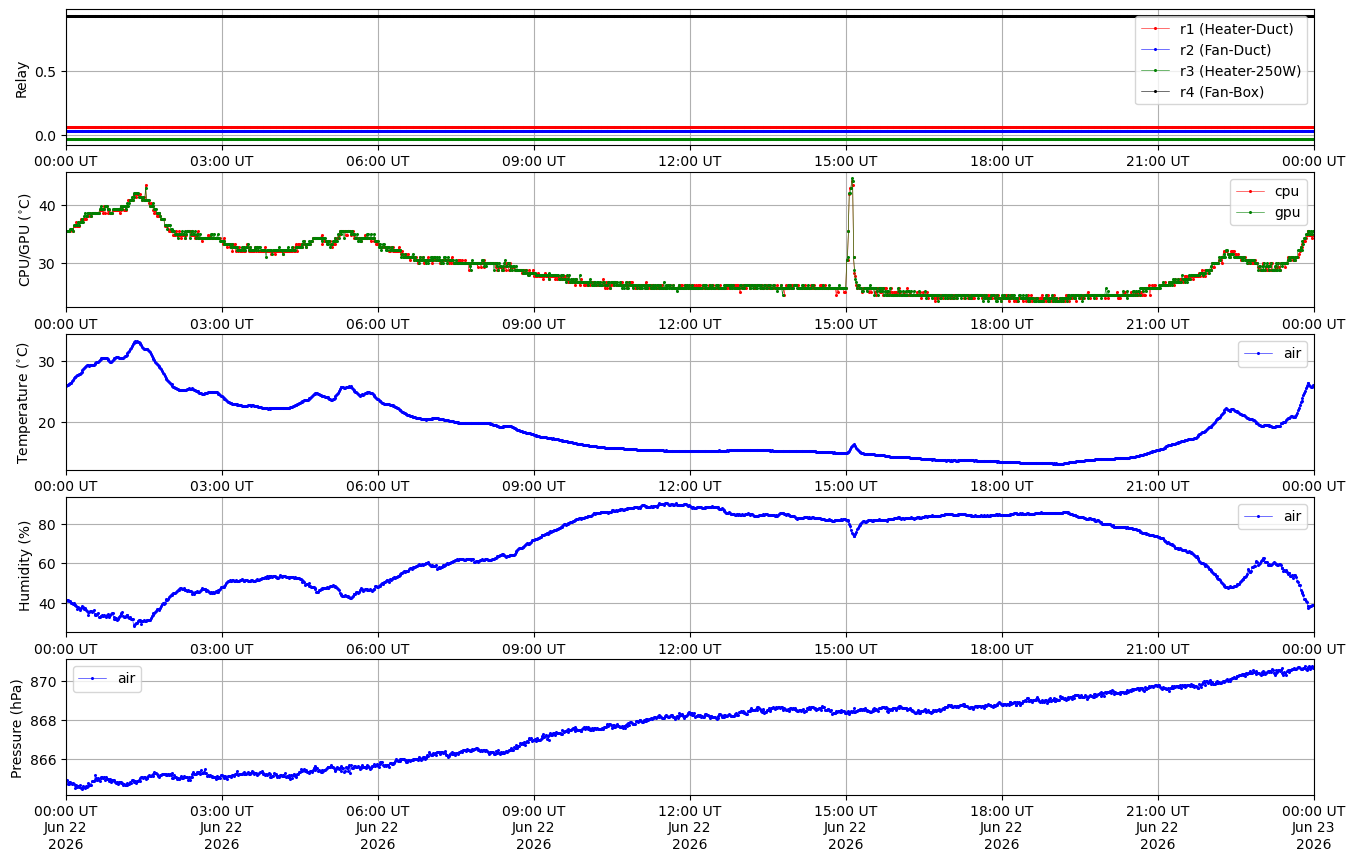Screen dimensions: 1355x861
Task: Select the CPU/GPU (°C) axis label
Action: [x=24, y=240]
